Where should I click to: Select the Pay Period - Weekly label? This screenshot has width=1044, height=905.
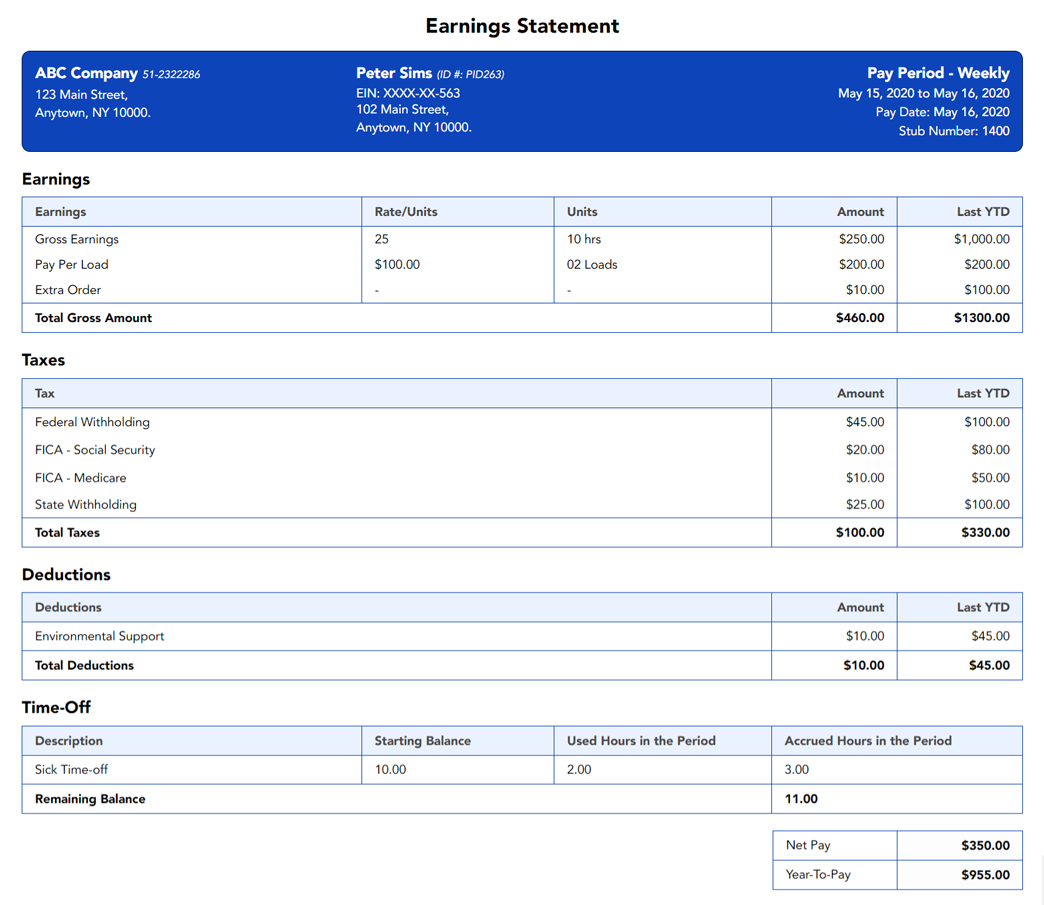click(x=938, y=72)
